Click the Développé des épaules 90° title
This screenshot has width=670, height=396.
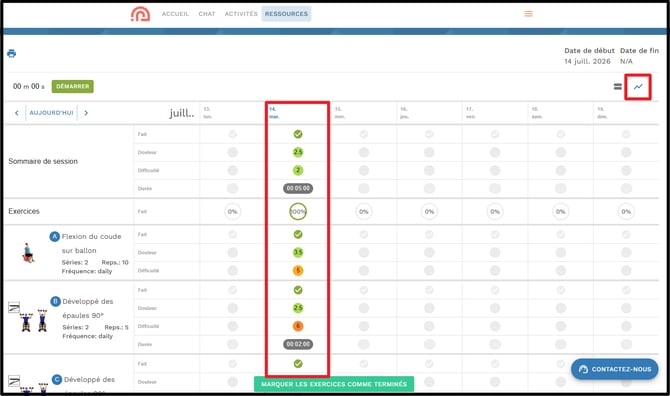(x=88, y=308)
